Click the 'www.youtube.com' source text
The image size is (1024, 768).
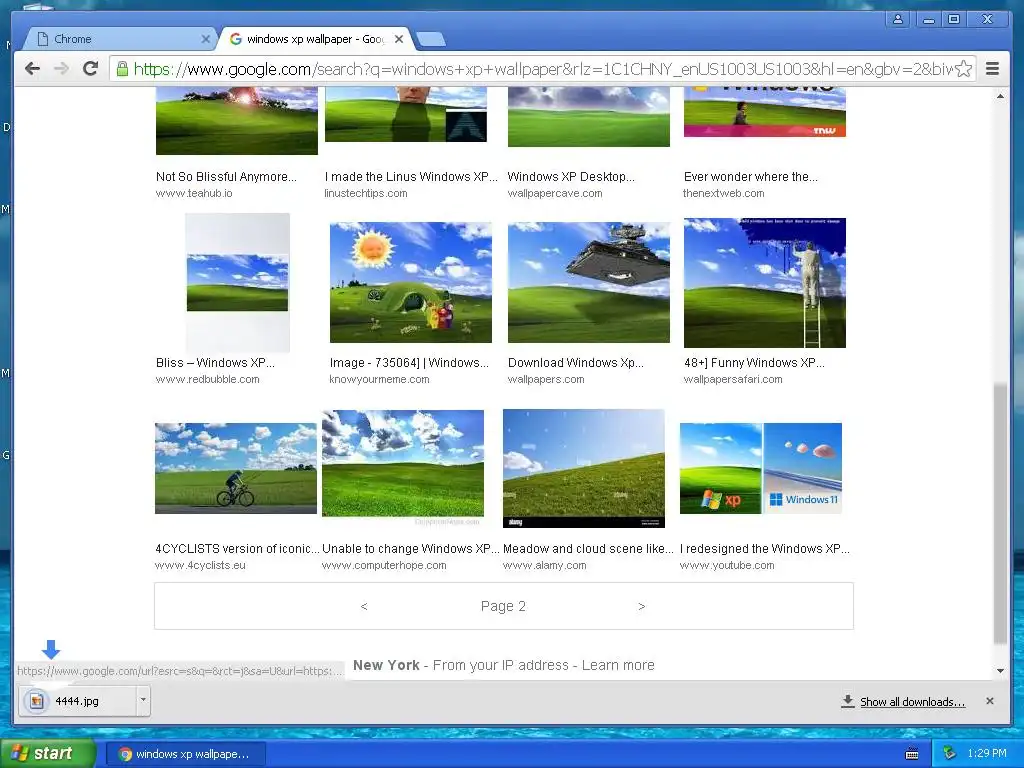(727, 566)
